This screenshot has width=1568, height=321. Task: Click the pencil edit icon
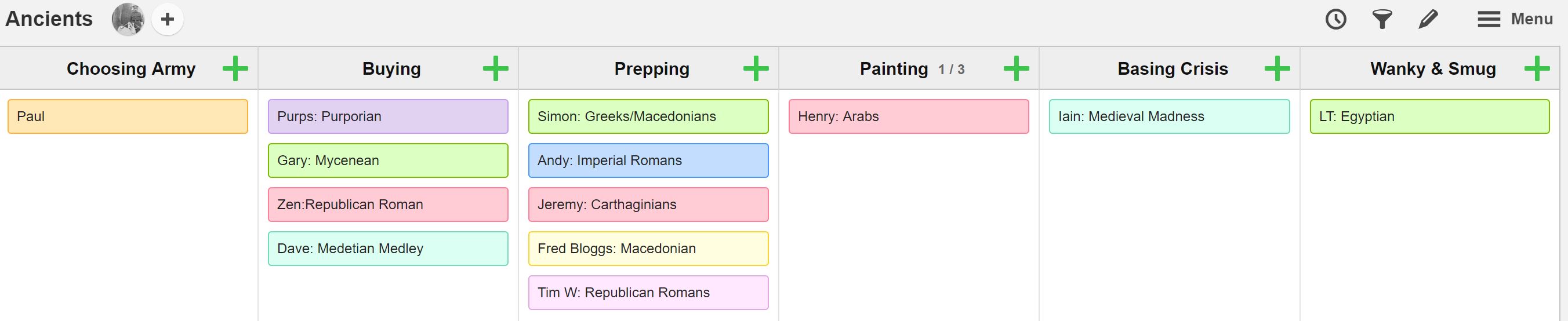coord(1428,20)
